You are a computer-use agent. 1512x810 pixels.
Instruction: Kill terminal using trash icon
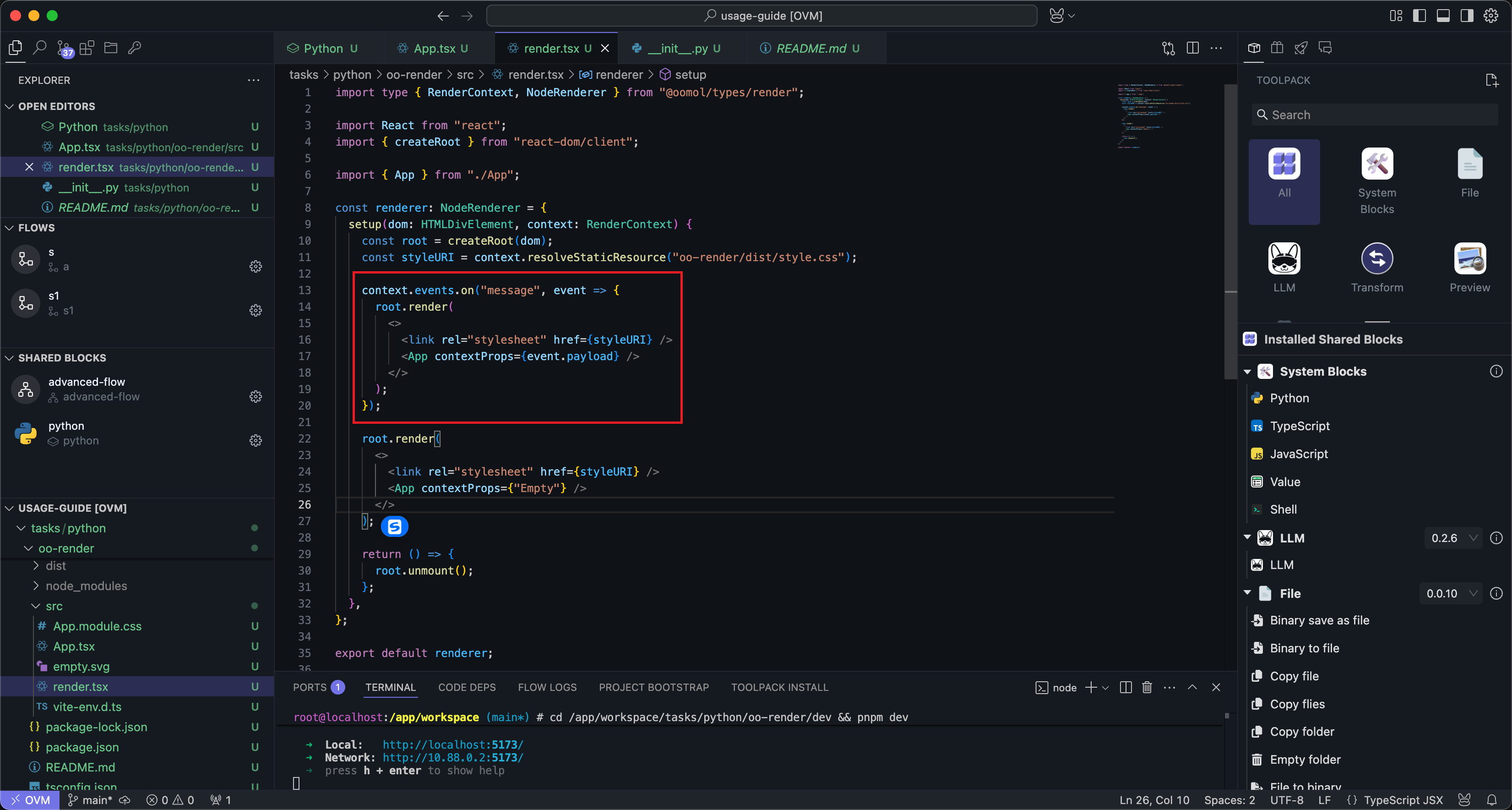(x=1147, y=687)
